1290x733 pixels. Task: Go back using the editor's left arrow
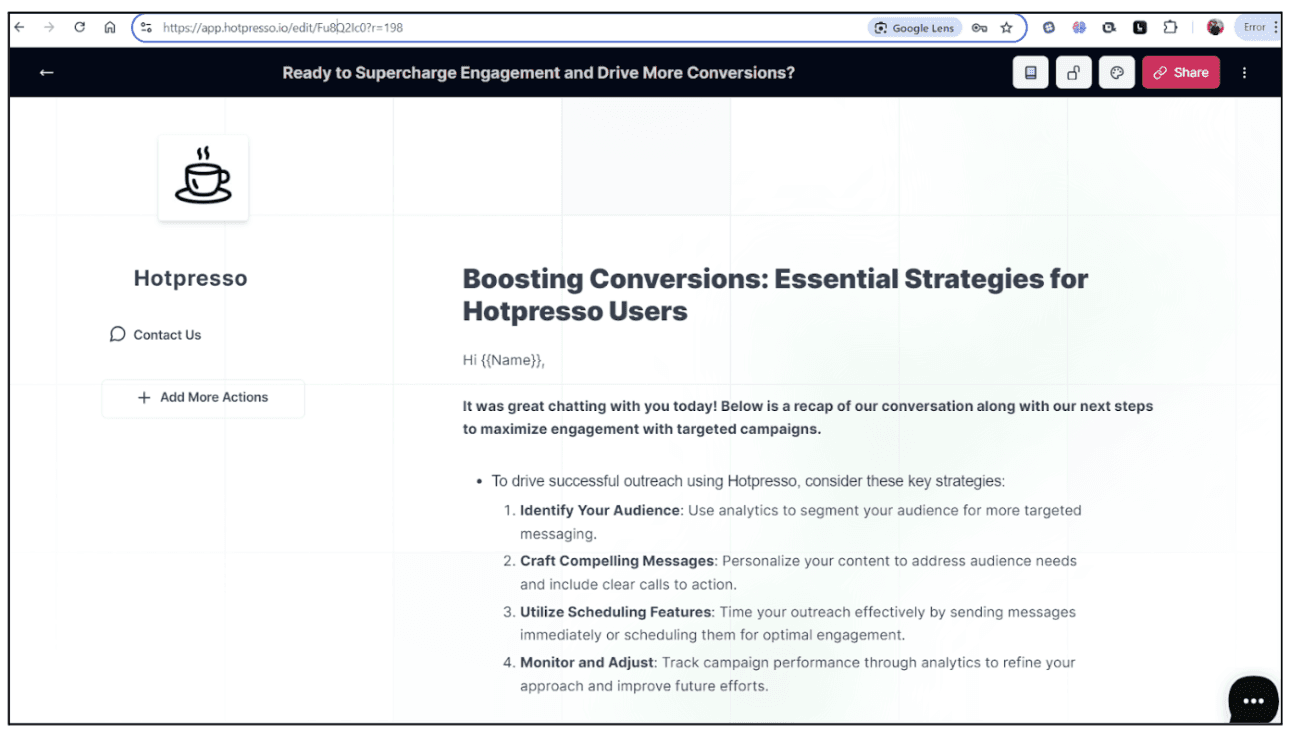click(46, 73)
